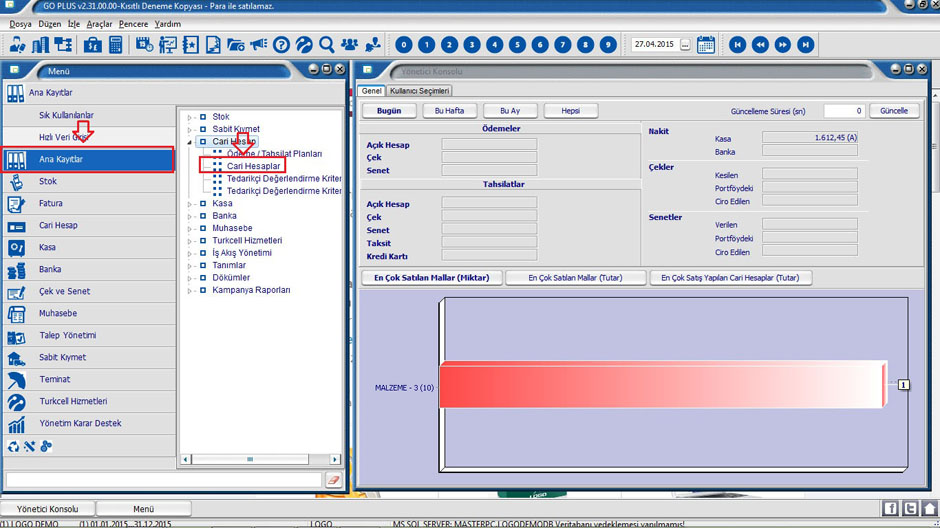Image resolution: width=940 pixels, height=528 pixels.
Task: Click the eraser icon beside search field
Action: (334, 479)
